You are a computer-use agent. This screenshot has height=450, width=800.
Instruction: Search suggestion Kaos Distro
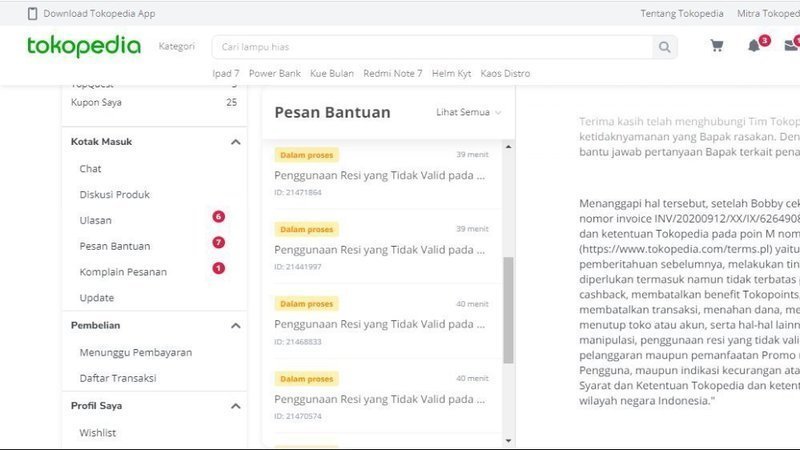coord(505,73)
